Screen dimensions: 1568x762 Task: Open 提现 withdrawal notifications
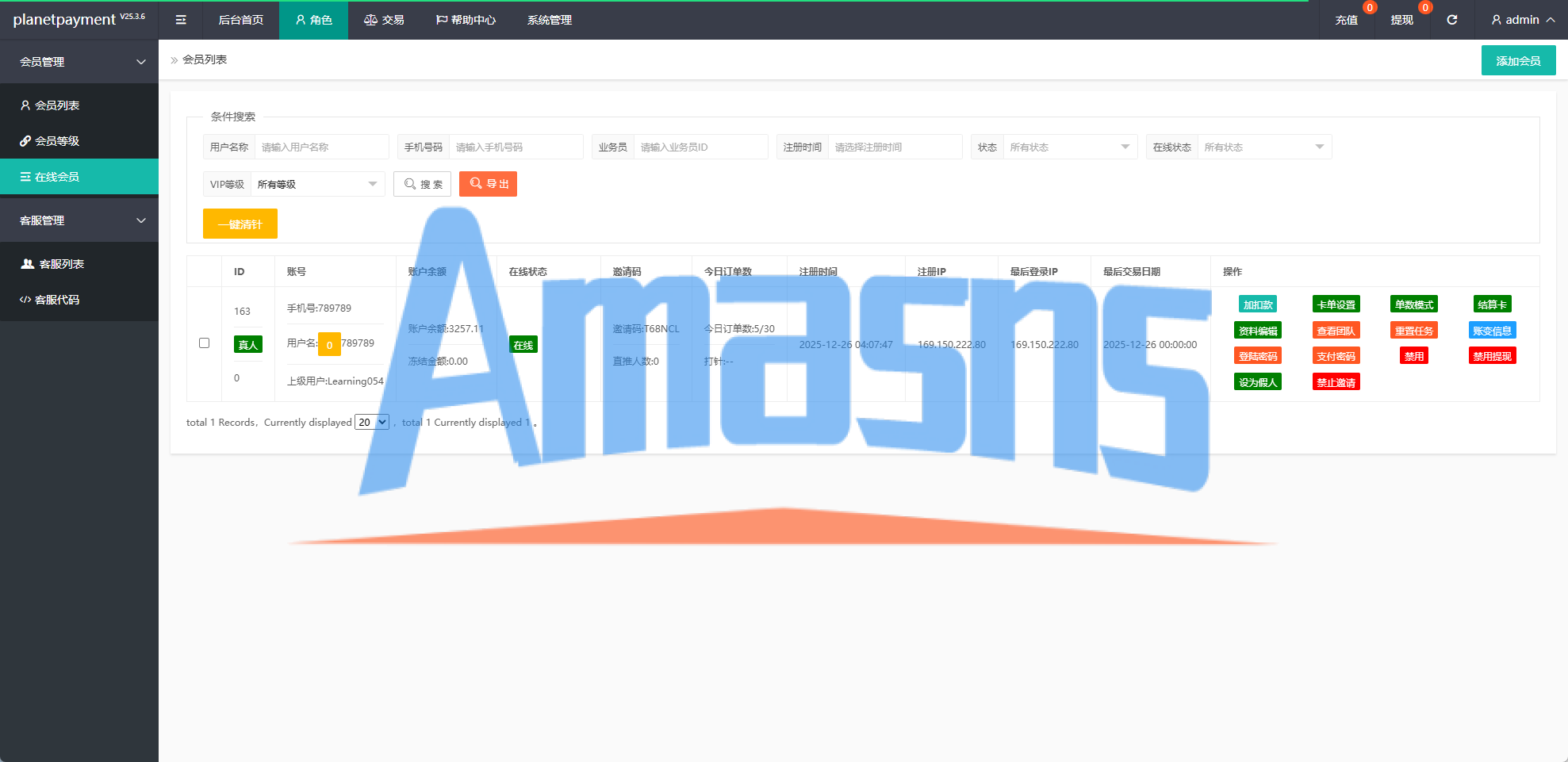point(1401,20)
